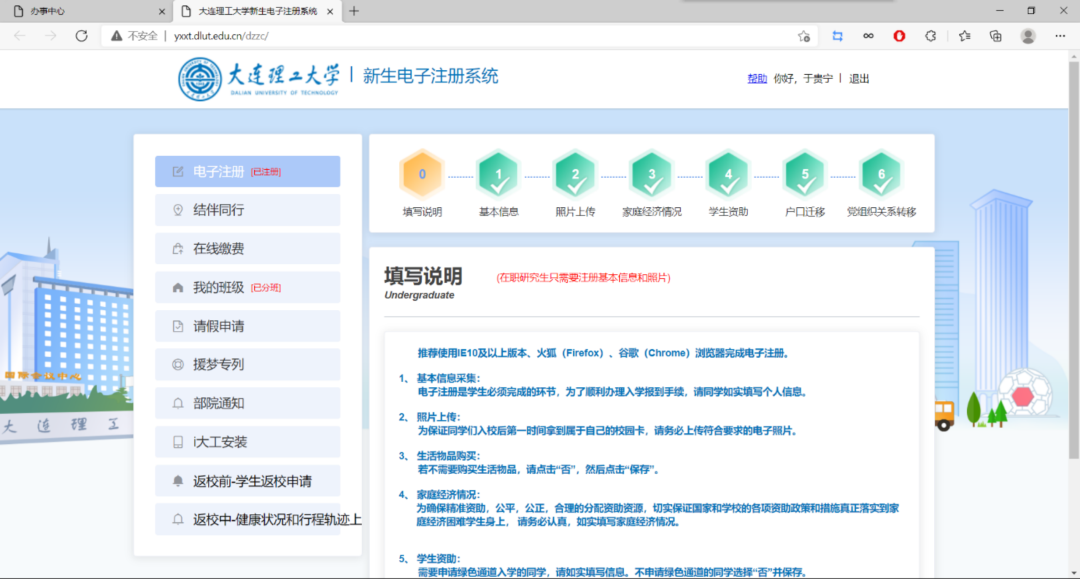Click the 填写说明 step icon
Image resolution: width=1080 pixels, height=579 pixels.
(421, 174)
